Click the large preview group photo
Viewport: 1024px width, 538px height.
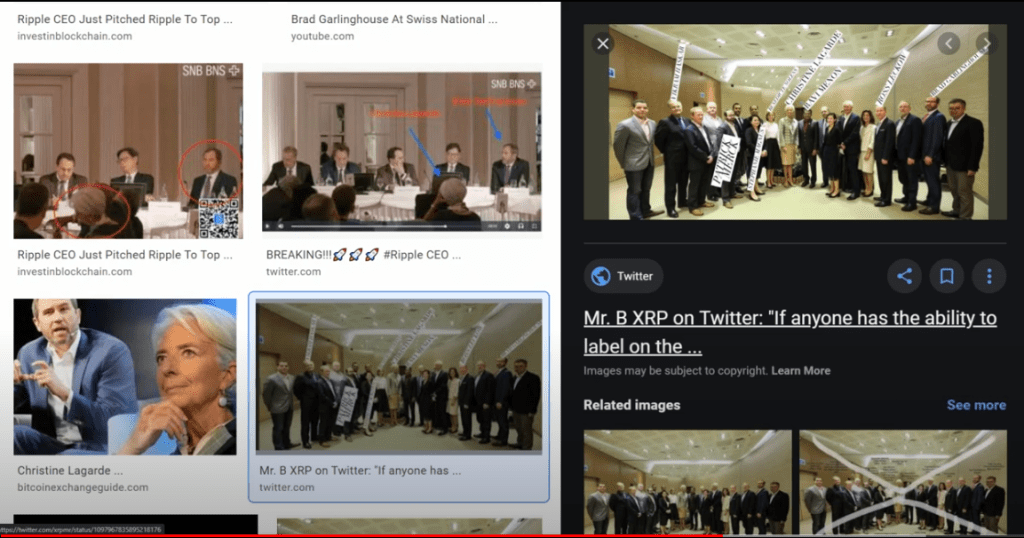[x=798, y=122]
